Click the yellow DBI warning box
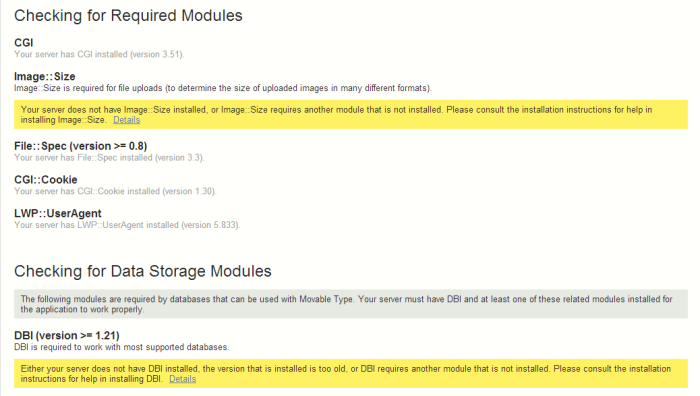 351,373
